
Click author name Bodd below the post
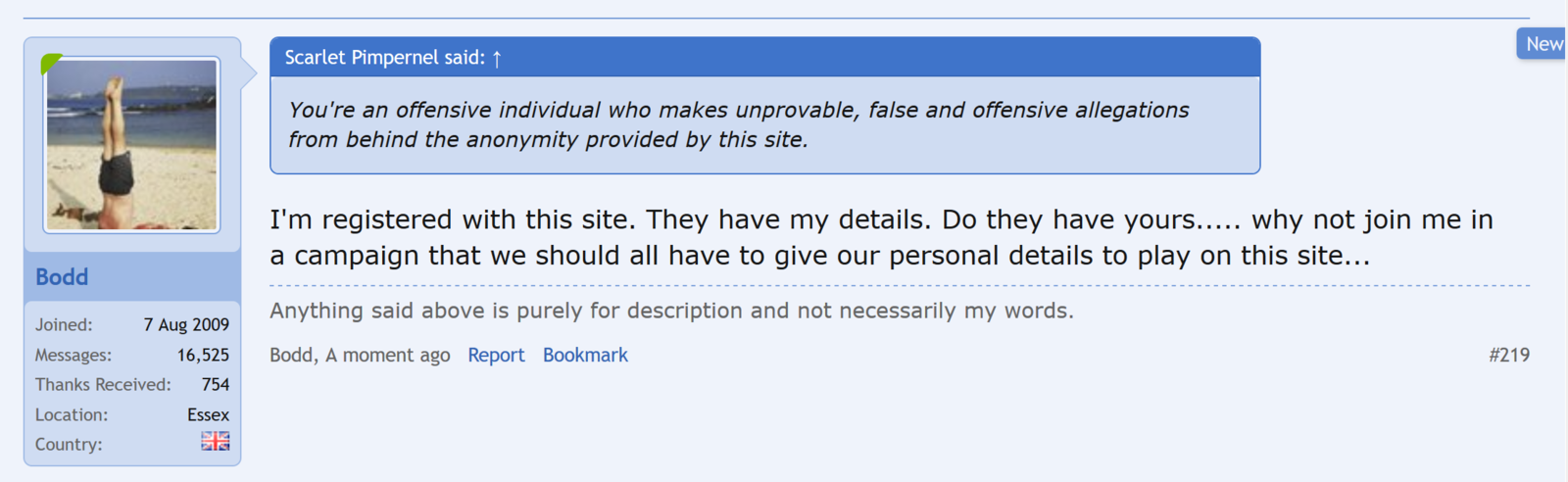click(x=291, y=356)
